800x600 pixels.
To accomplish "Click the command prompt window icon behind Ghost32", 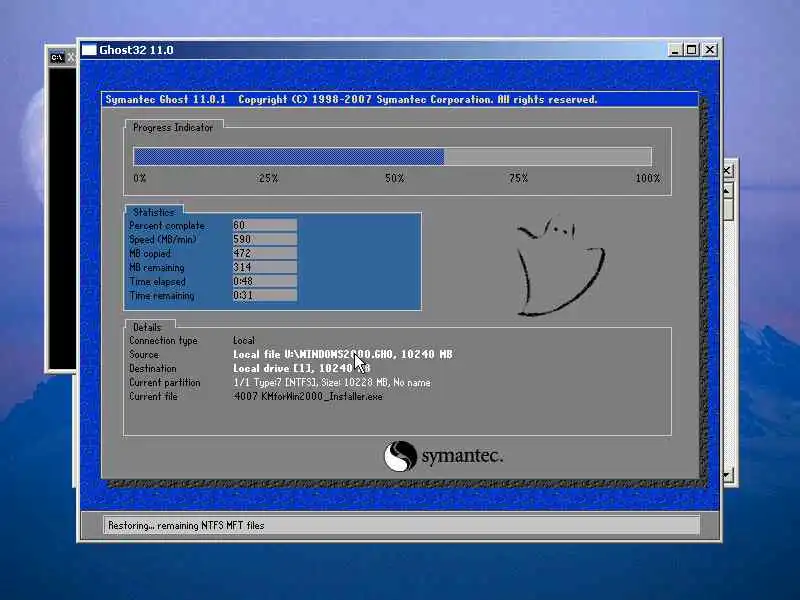I will [57, 57].
